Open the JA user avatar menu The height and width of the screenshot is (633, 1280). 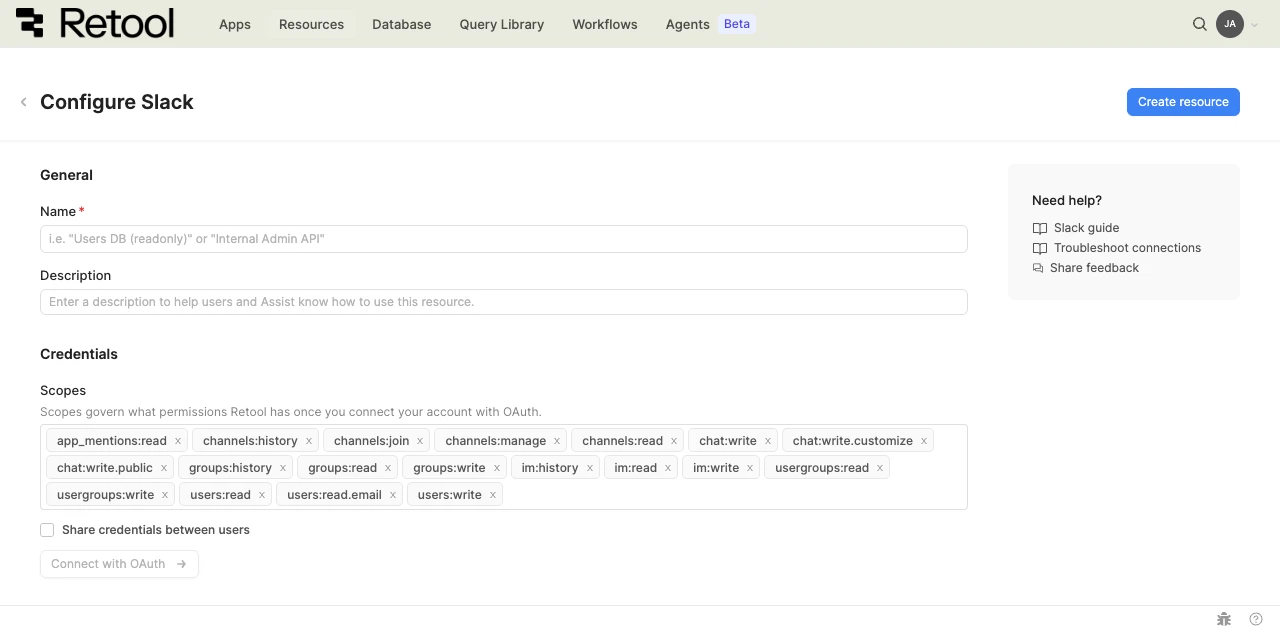point(1230,24)
